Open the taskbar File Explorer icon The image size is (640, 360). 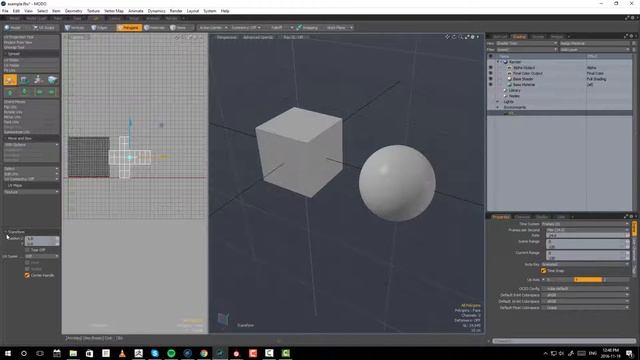point(73,353)
